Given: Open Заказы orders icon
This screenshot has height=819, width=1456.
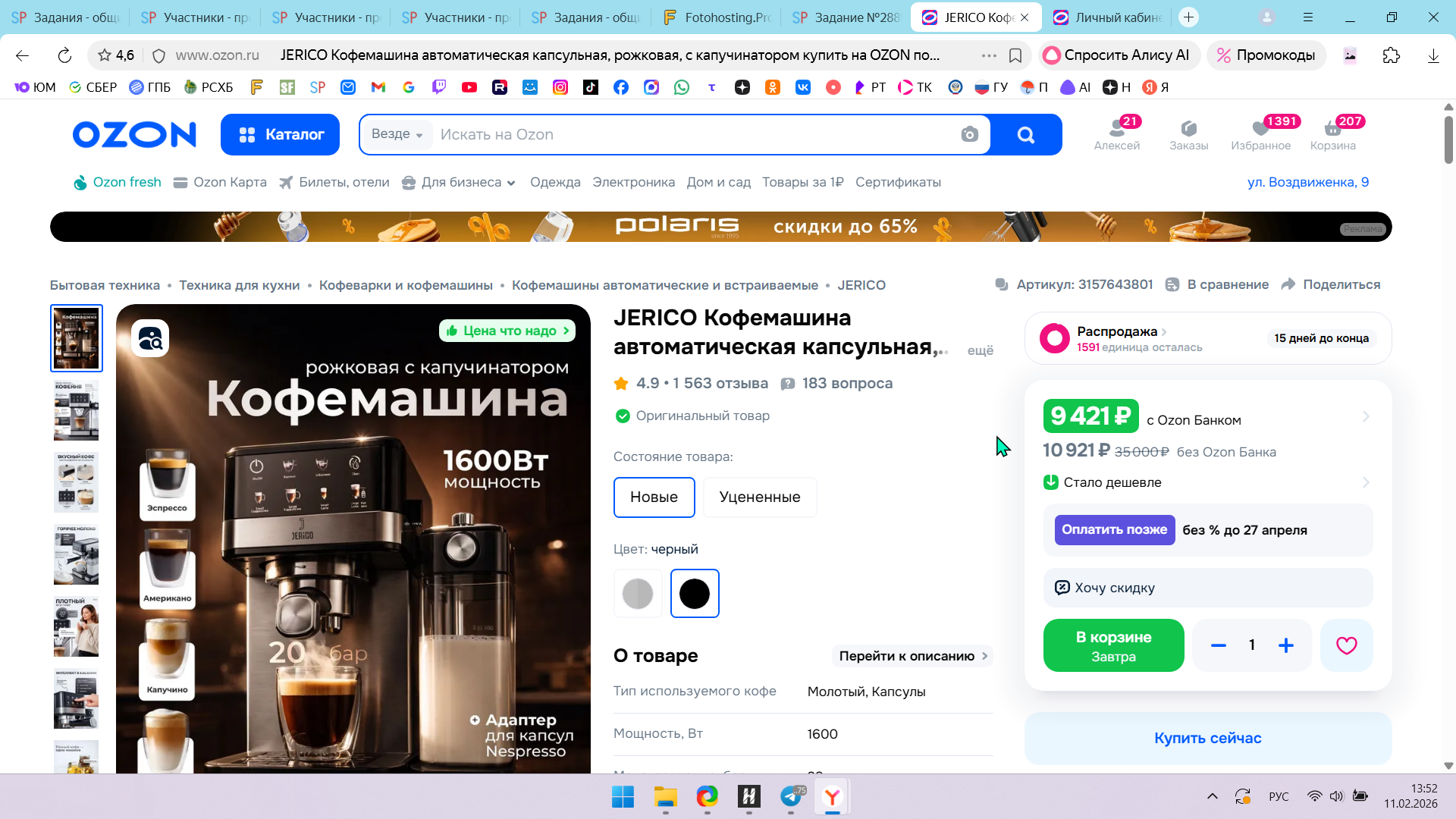Looking at the screenshot, I should coord(1188,134).
